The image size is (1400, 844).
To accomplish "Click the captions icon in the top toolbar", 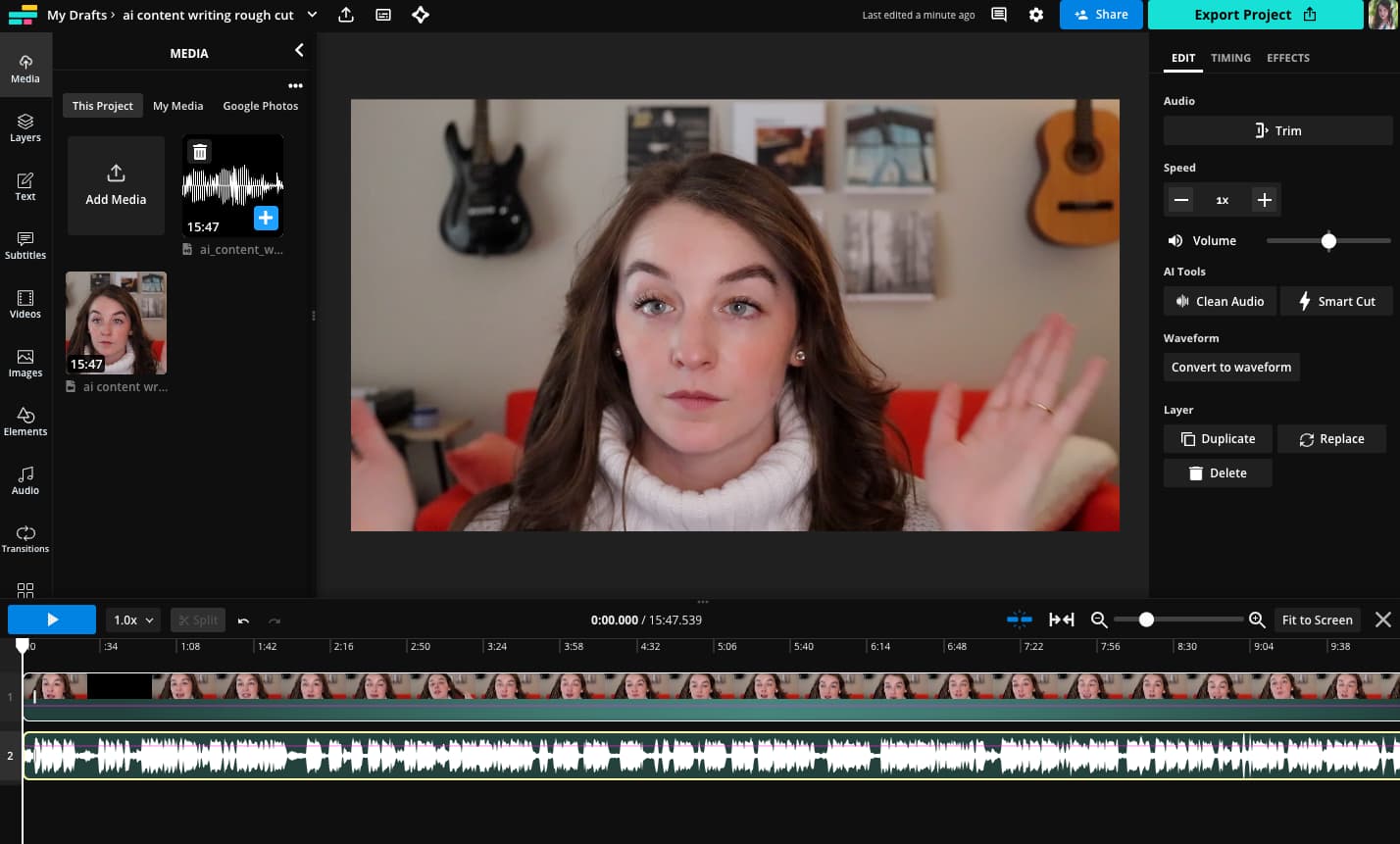I will coord(382,15).
